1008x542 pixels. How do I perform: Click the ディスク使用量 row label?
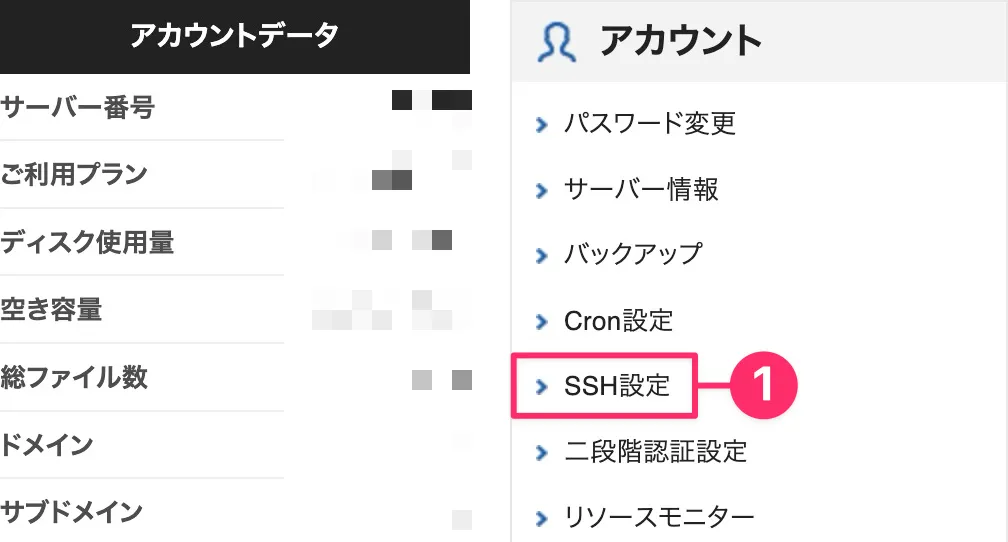coord(87,242)
